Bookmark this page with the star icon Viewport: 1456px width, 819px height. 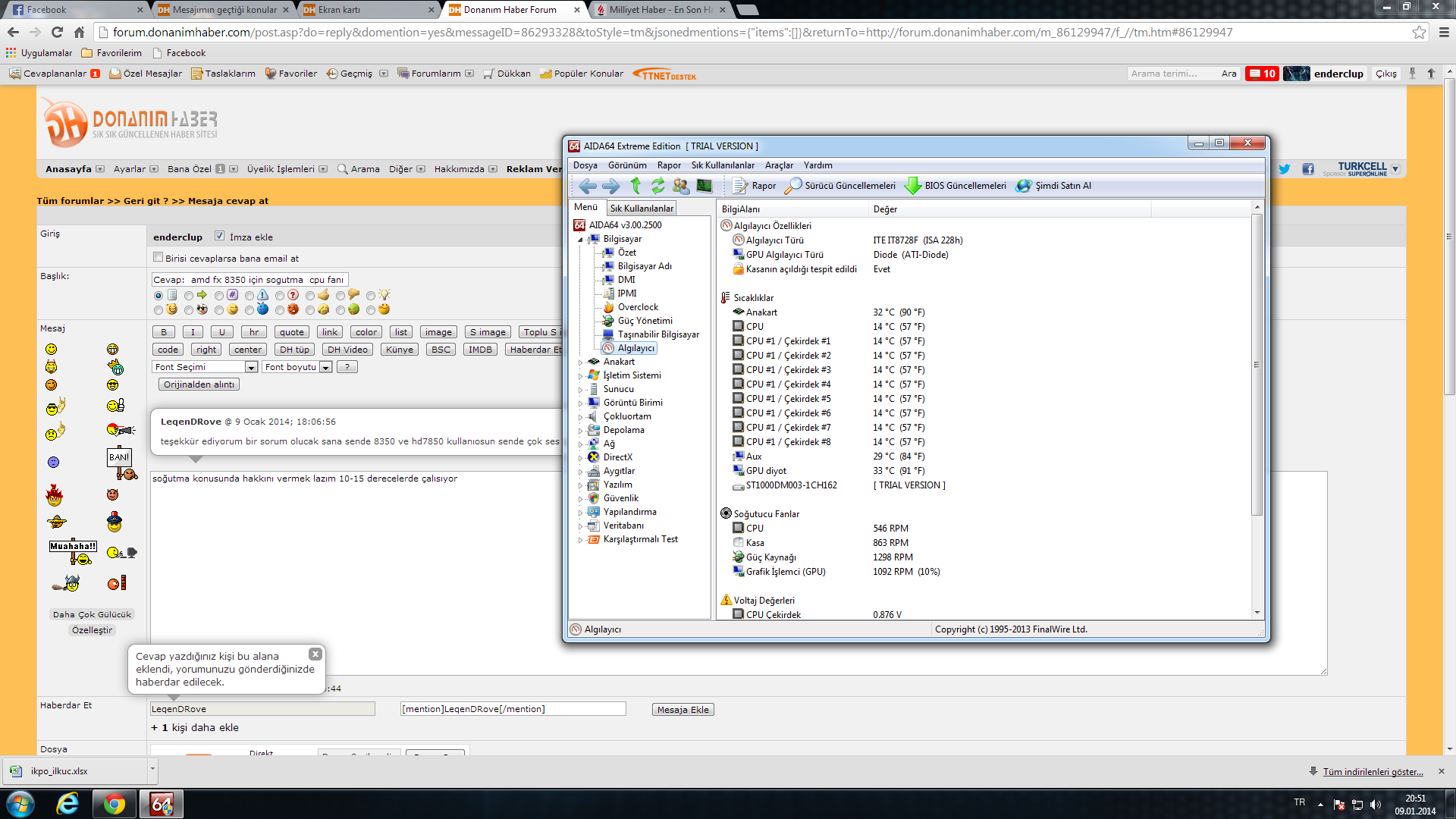tap(1419, 32)
